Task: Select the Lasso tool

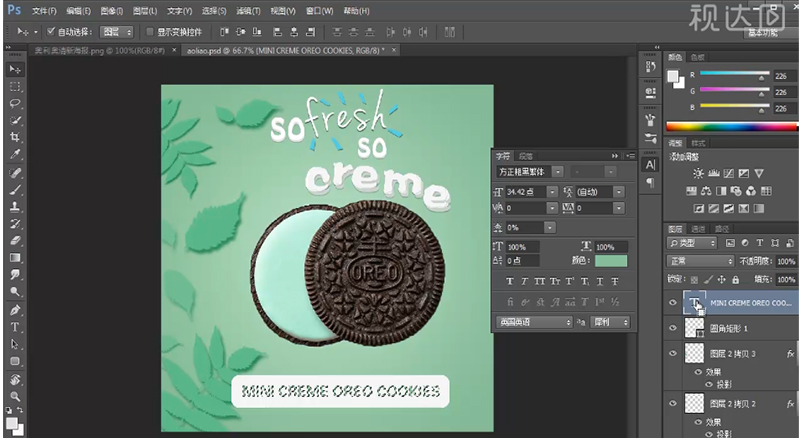Action: click(15, 104)
